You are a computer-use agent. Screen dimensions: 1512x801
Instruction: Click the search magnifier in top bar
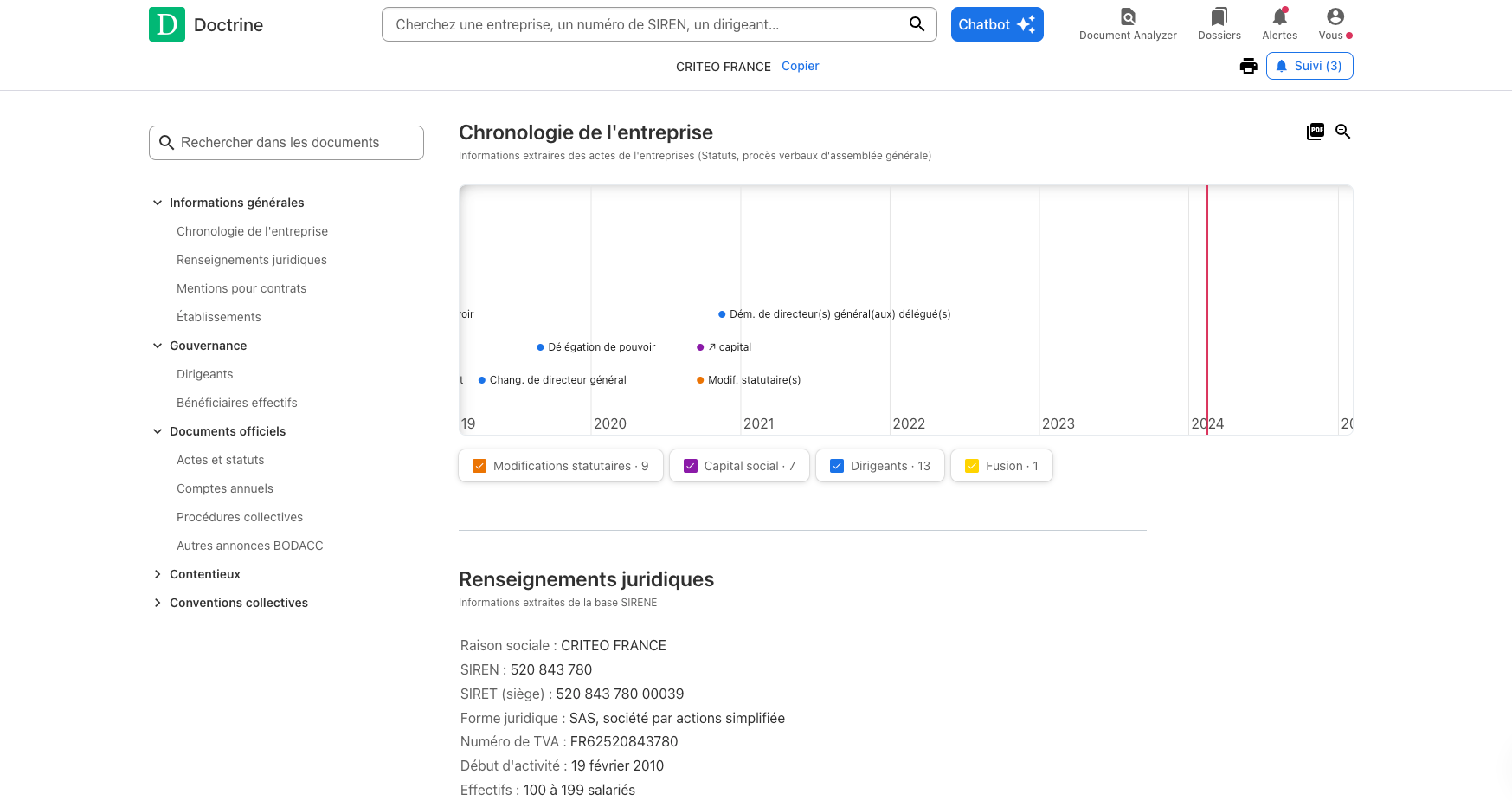pyautogui.click(x=917, y=24)
